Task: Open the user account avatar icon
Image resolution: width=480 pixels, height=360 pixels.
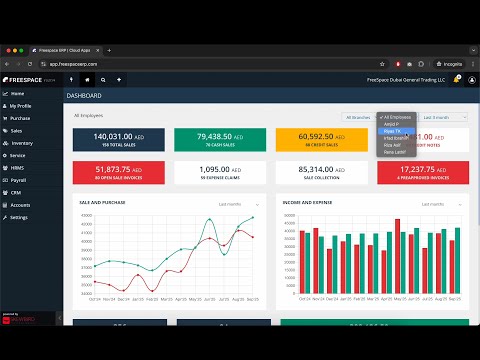Action: point(472,80)
